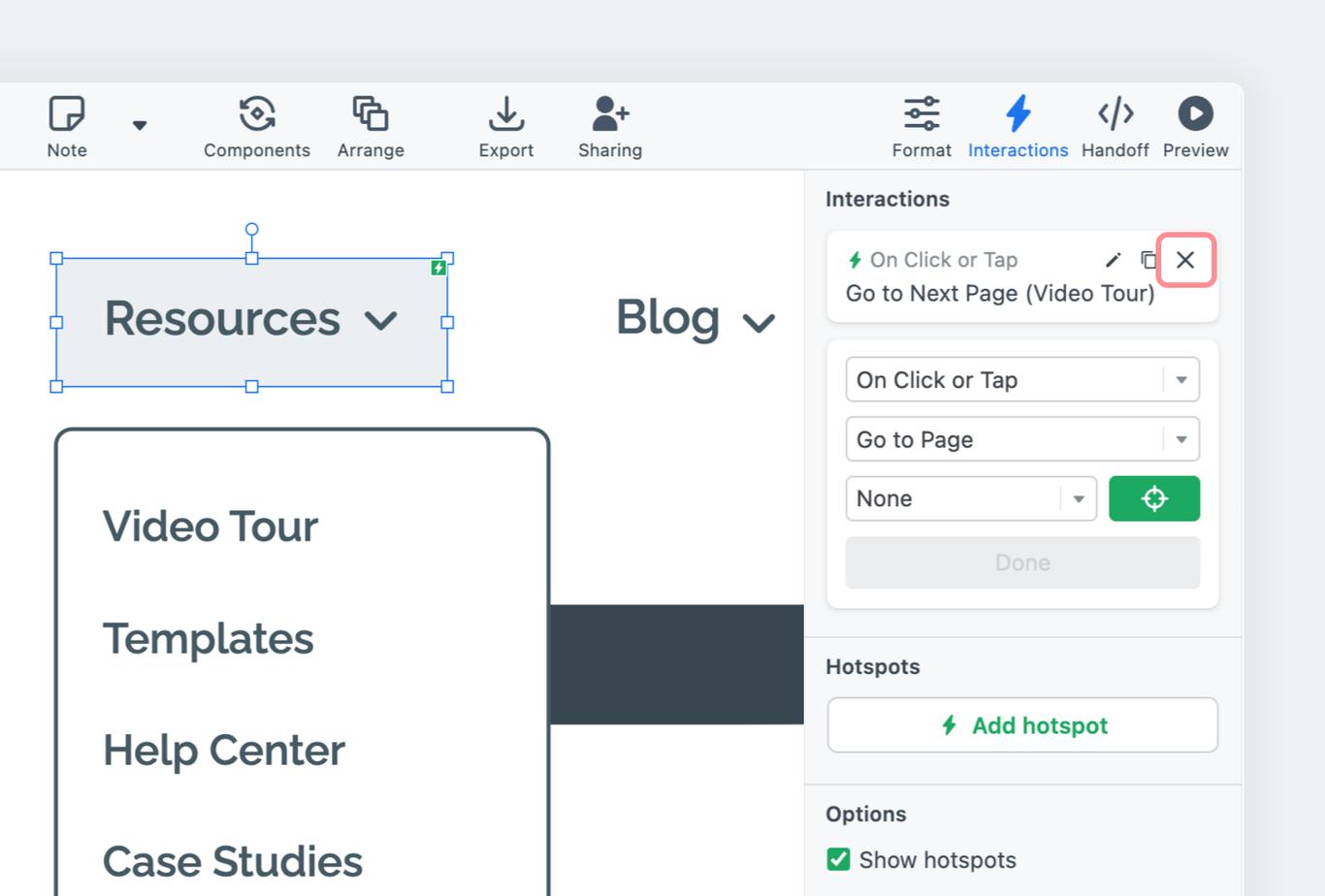Toggle the Show hotspots checkbox
The width and height of the screenshot is (1325, 896).
tap(838, 860)
